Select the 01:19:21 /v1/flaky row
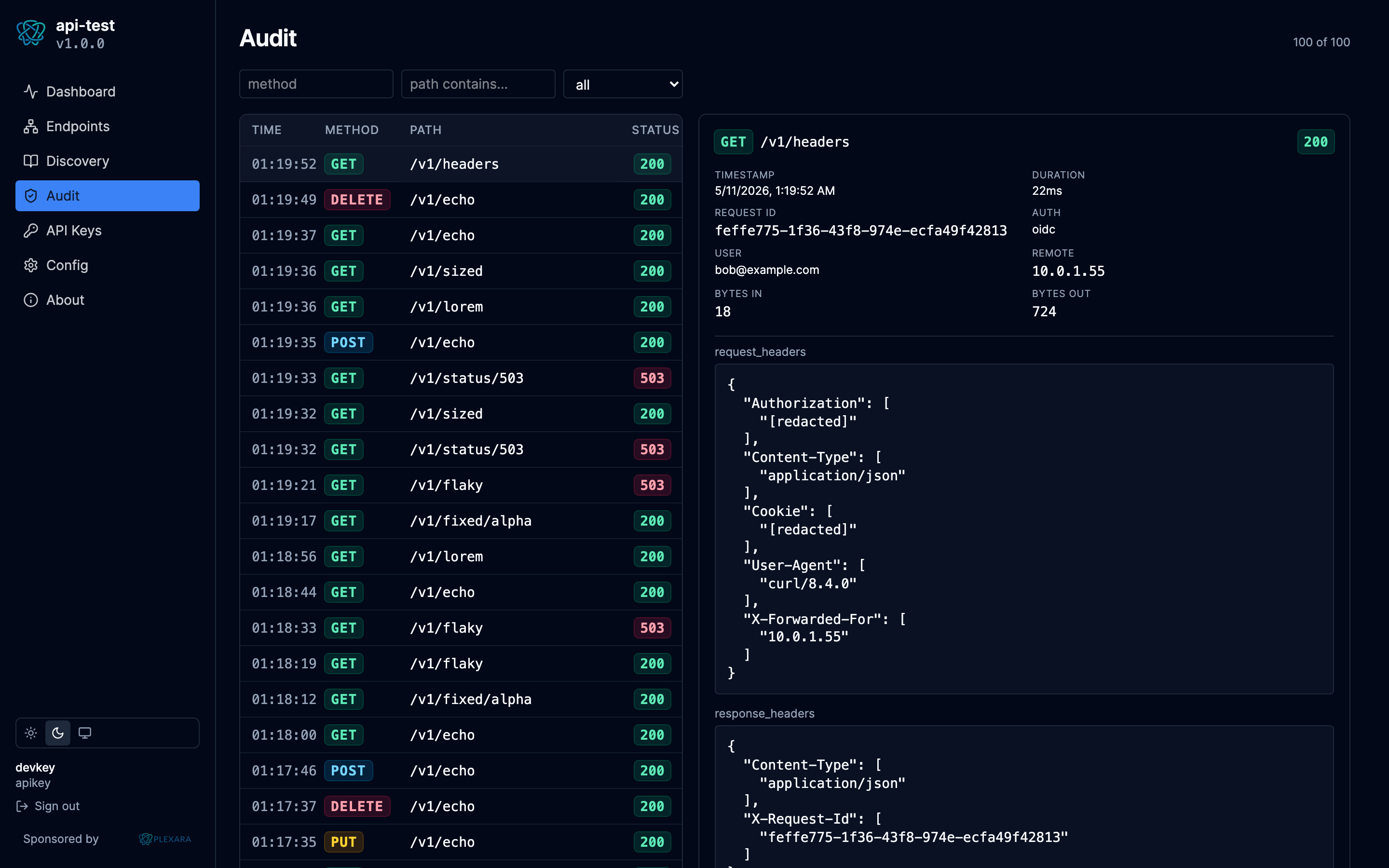 [x=461, y=485]
